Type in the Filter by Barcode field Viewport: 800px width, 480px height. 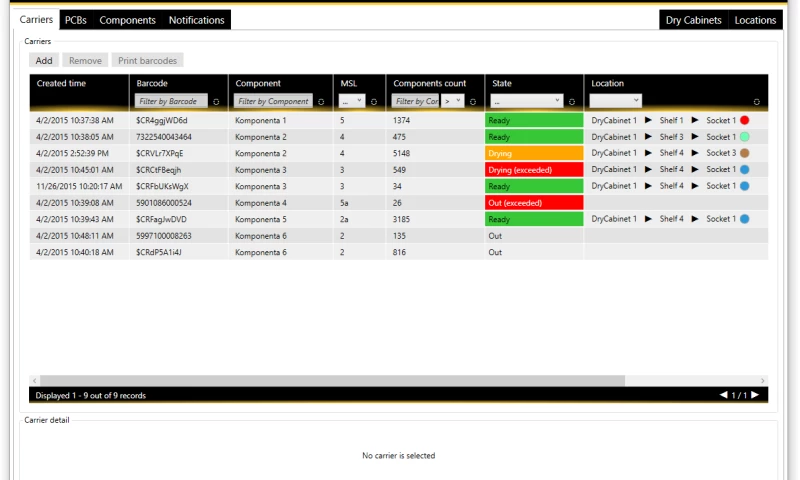(171, 101)
